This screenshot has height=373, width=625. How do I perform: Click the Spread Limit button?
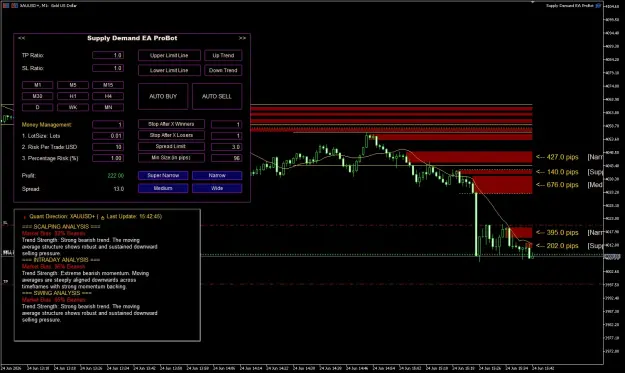pyautogui.click(x=171, y=147)
